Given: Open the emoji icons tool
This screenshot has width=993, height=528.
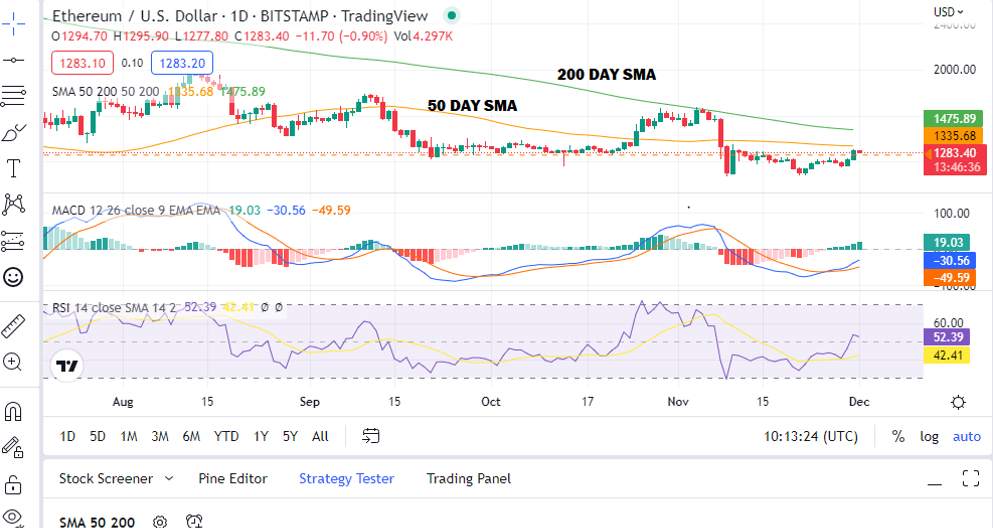Looking at the screenshot, I should coord(13,277).
